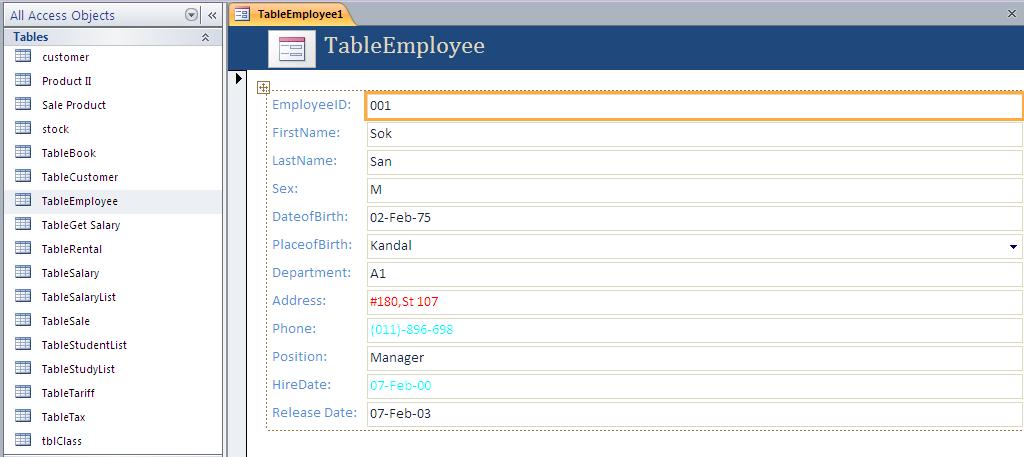1024x457 pixels.
Task: Click the record selector arrow
Action: pyautogui.click(x=238, y=78)
